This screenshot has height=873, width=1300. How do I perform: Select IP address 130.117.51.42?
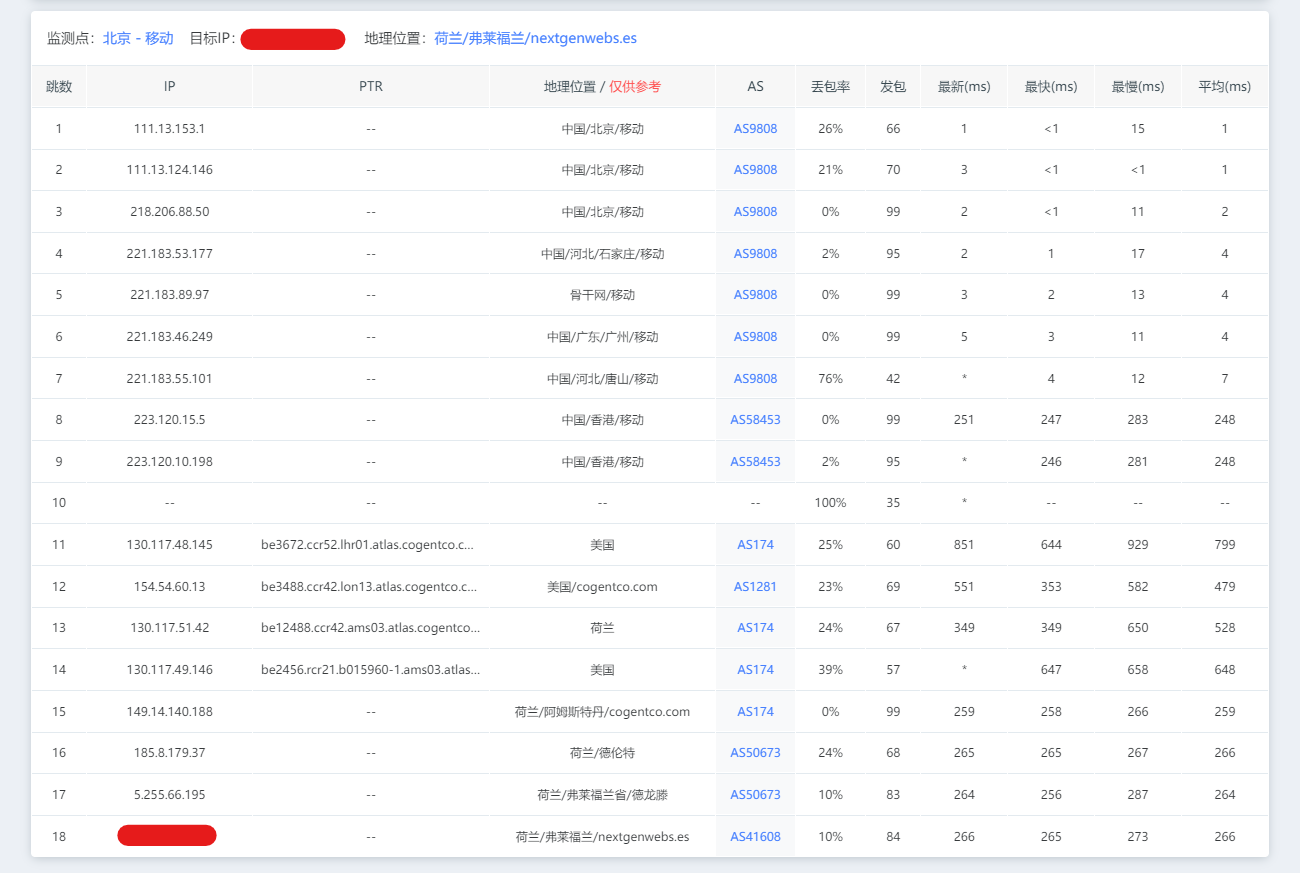tap(169, 628)
